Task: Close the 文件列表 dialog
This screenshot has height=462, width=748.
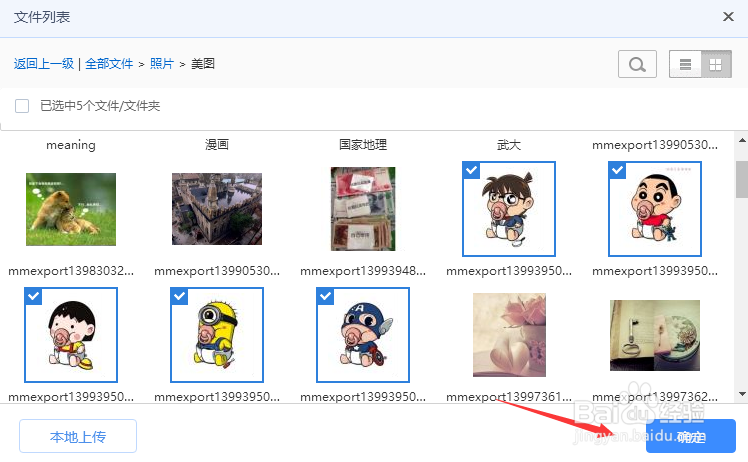Action: tap(728, 17)
